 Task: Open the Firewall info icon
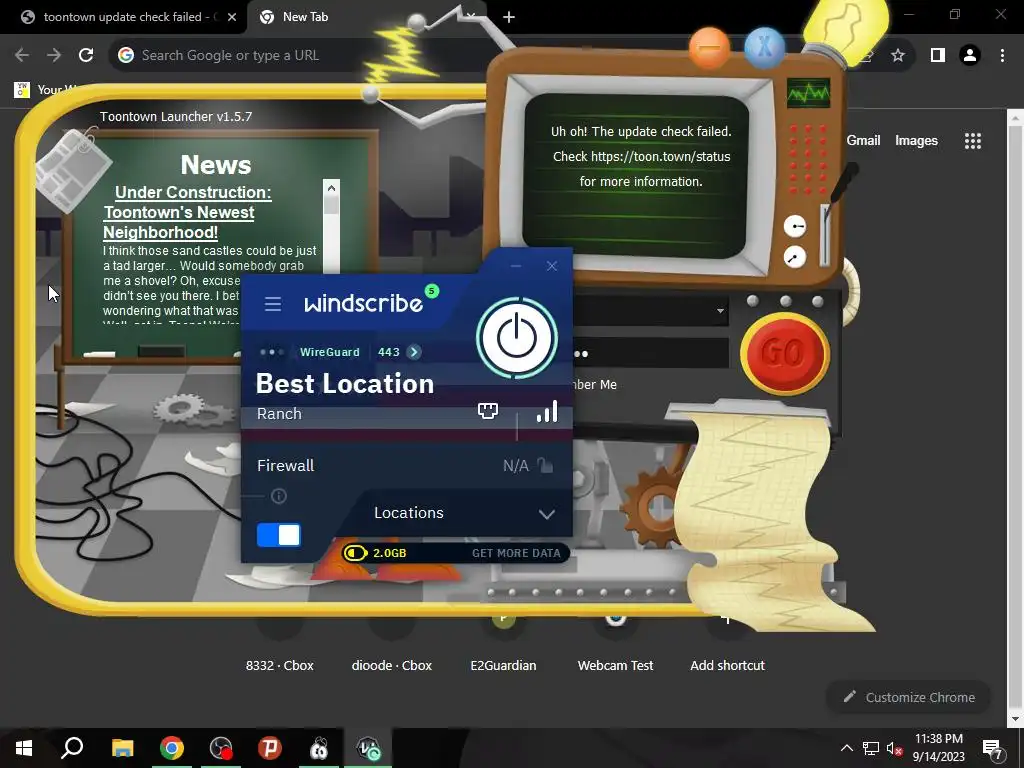click(x=279, y=496)
